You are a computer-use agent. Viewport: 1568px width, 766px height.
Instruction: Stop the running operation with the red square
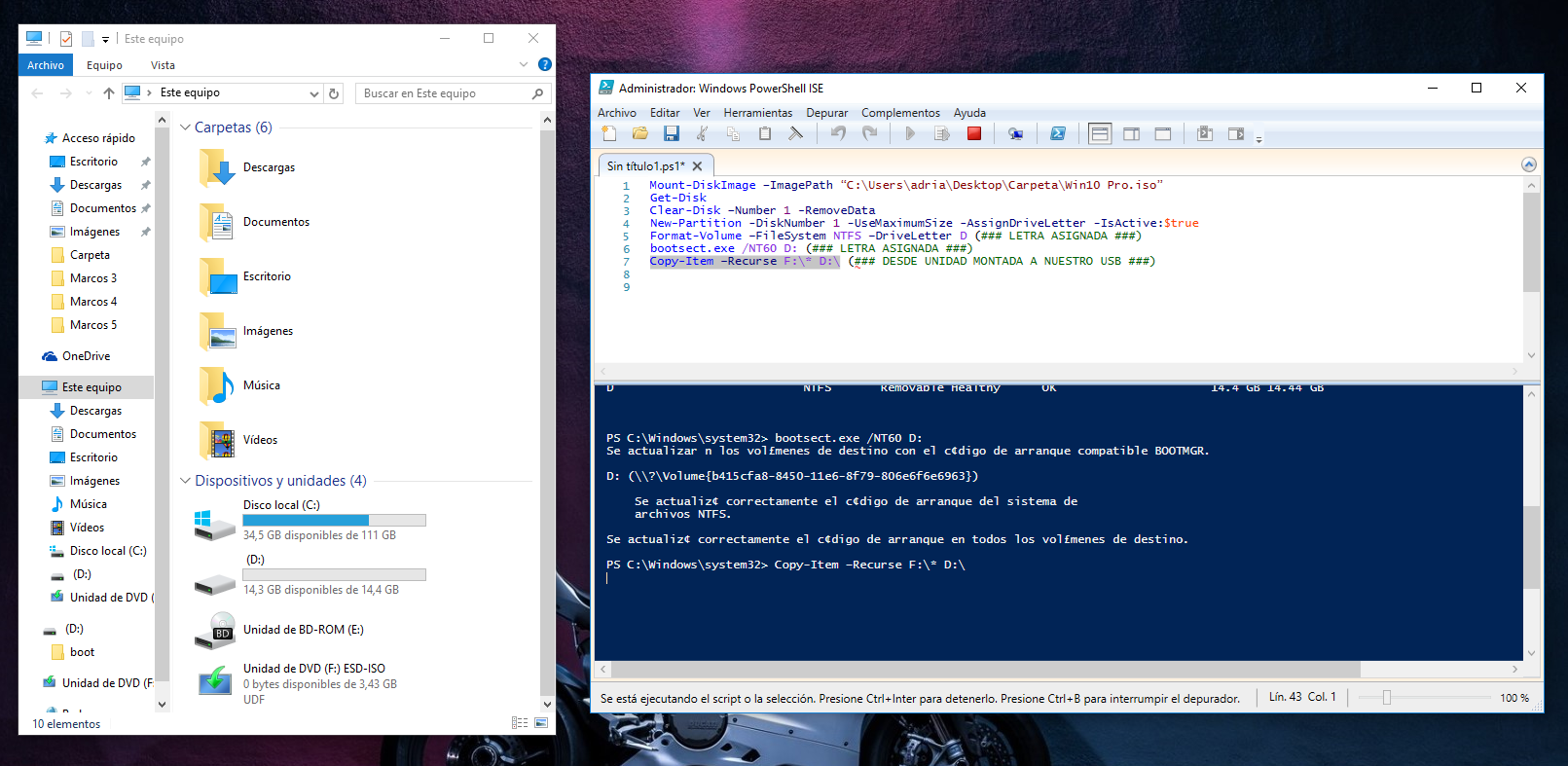(974, 133)
